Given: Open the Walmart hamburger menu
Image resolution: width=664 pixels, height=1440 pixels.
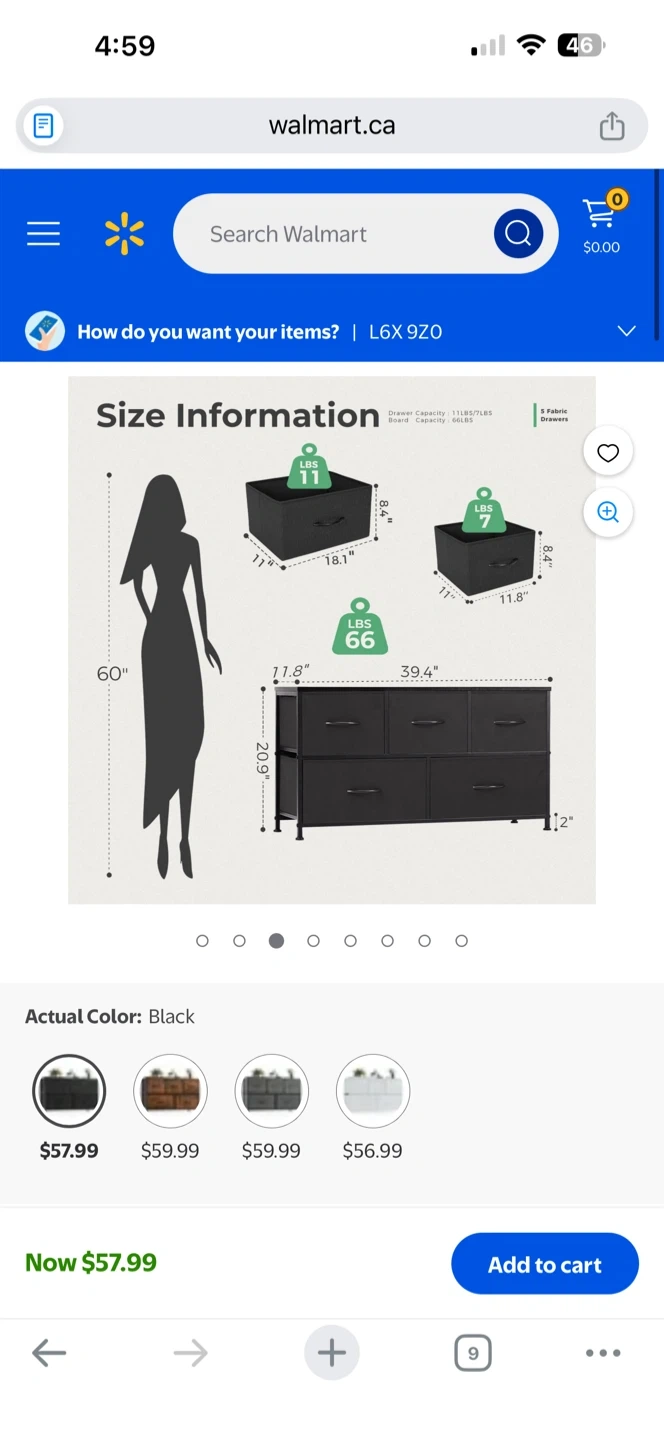Looking at the screenshot, I should click(x=43, y=234).
